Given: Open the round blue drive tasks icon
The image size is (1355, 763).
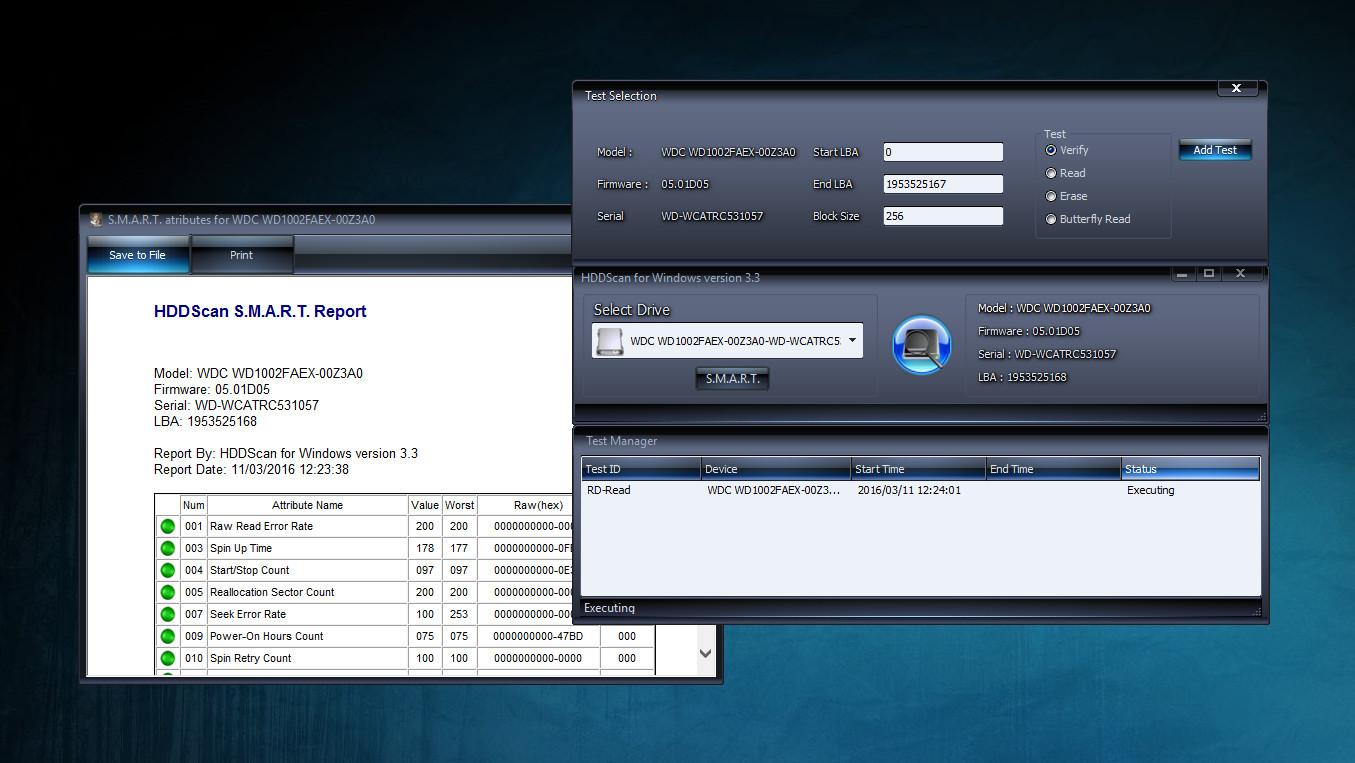Looking at the screenshot, I should point(920,344).
